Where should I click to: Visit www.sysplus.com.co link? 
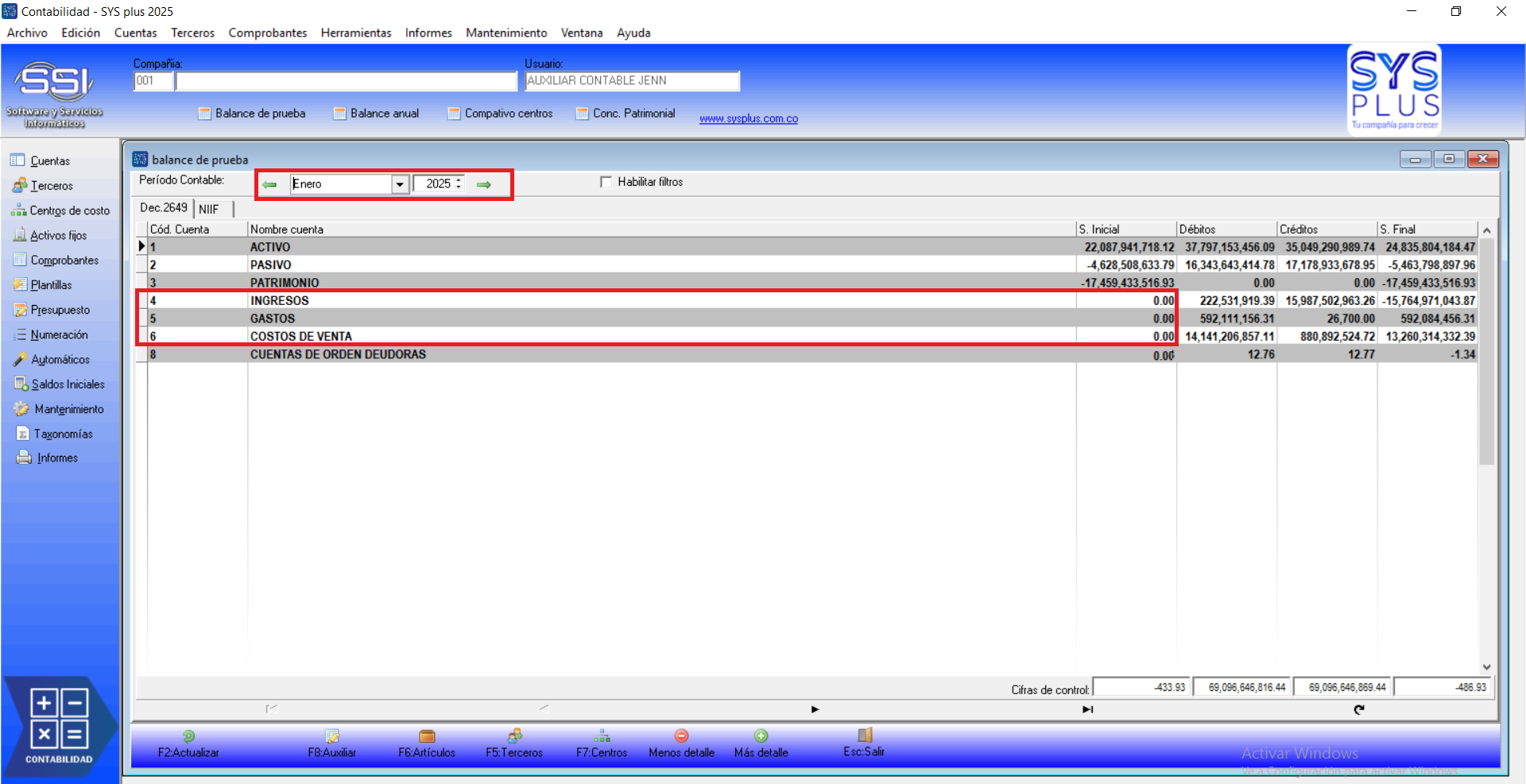[x=749, y=118]
